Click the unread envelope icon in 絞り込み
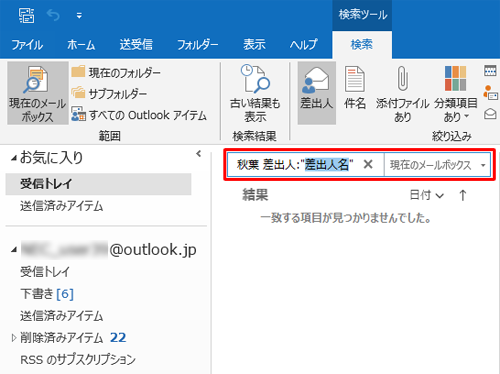Image resolution: width=500 pixels, height=374 pixels. point(490,114)
